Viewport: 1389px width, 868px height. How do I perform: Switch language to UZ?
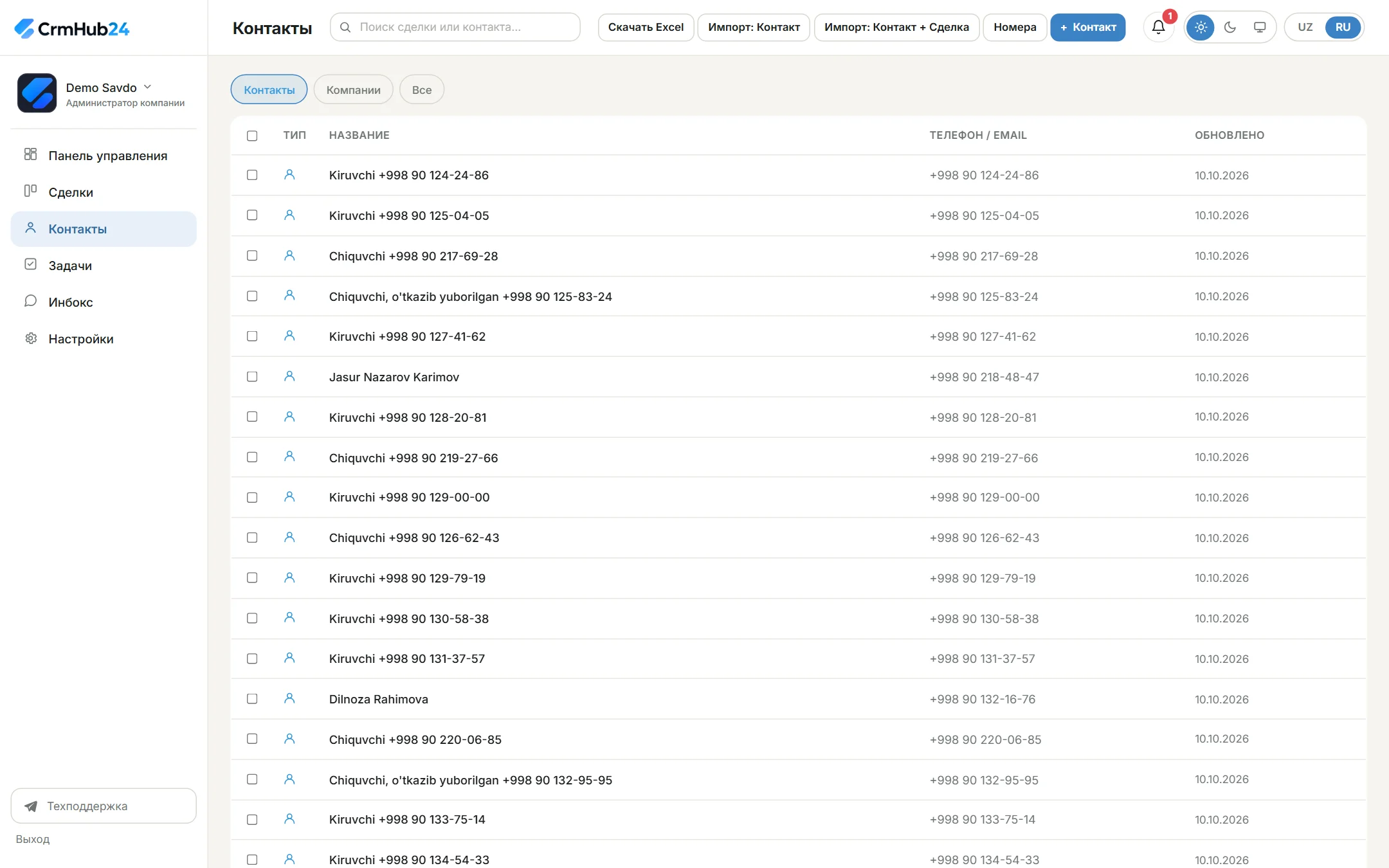[1305, 27]
